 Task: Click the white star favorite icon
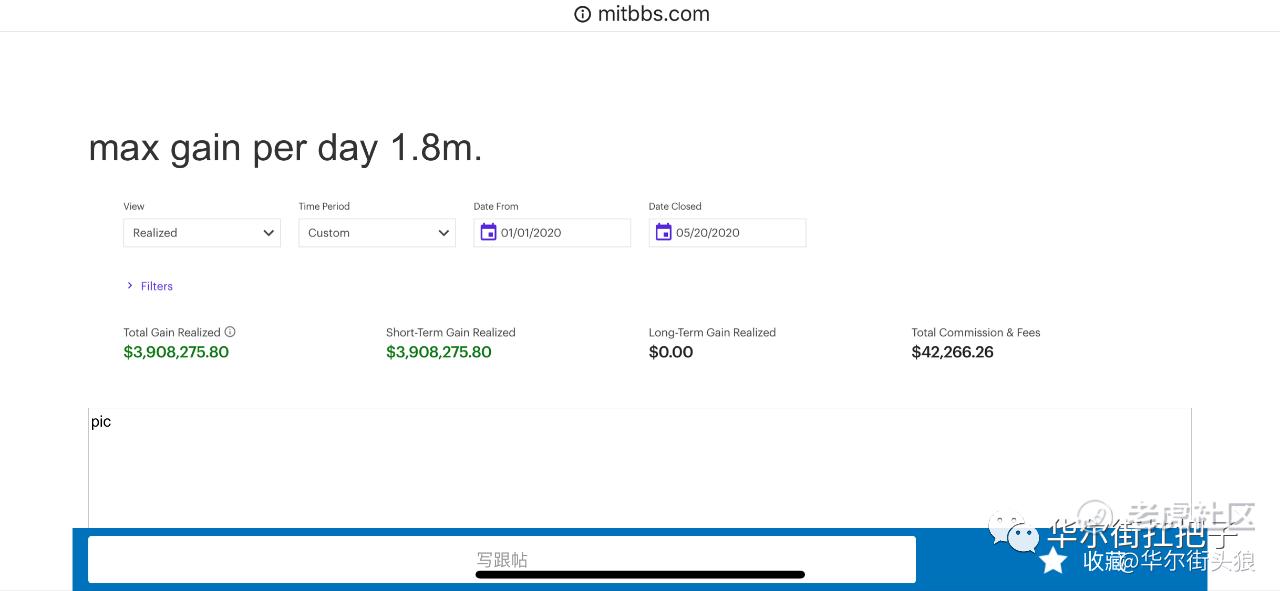point(1053,560)
